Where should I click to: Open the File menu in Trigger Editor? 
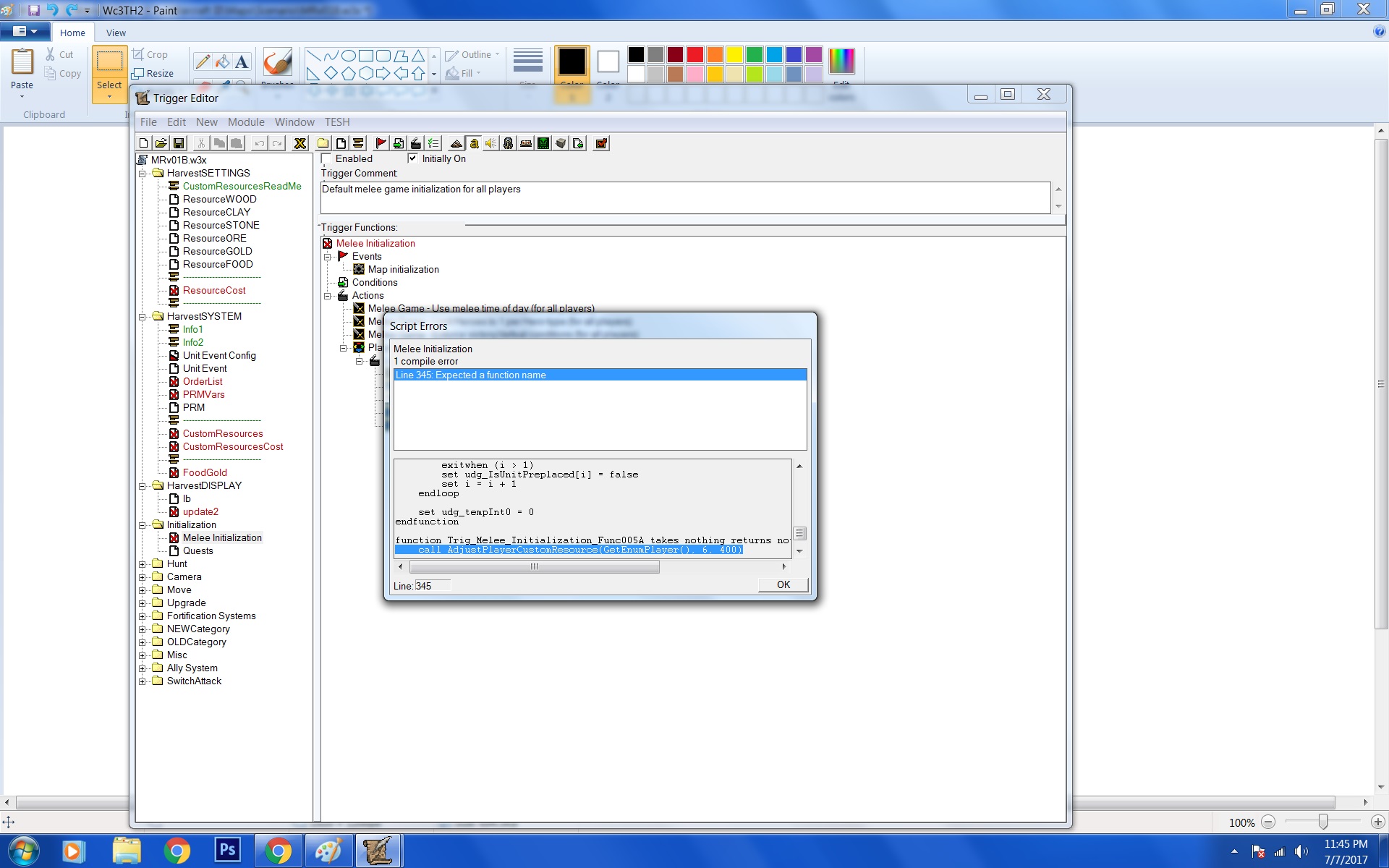click(x=148, y=122)
